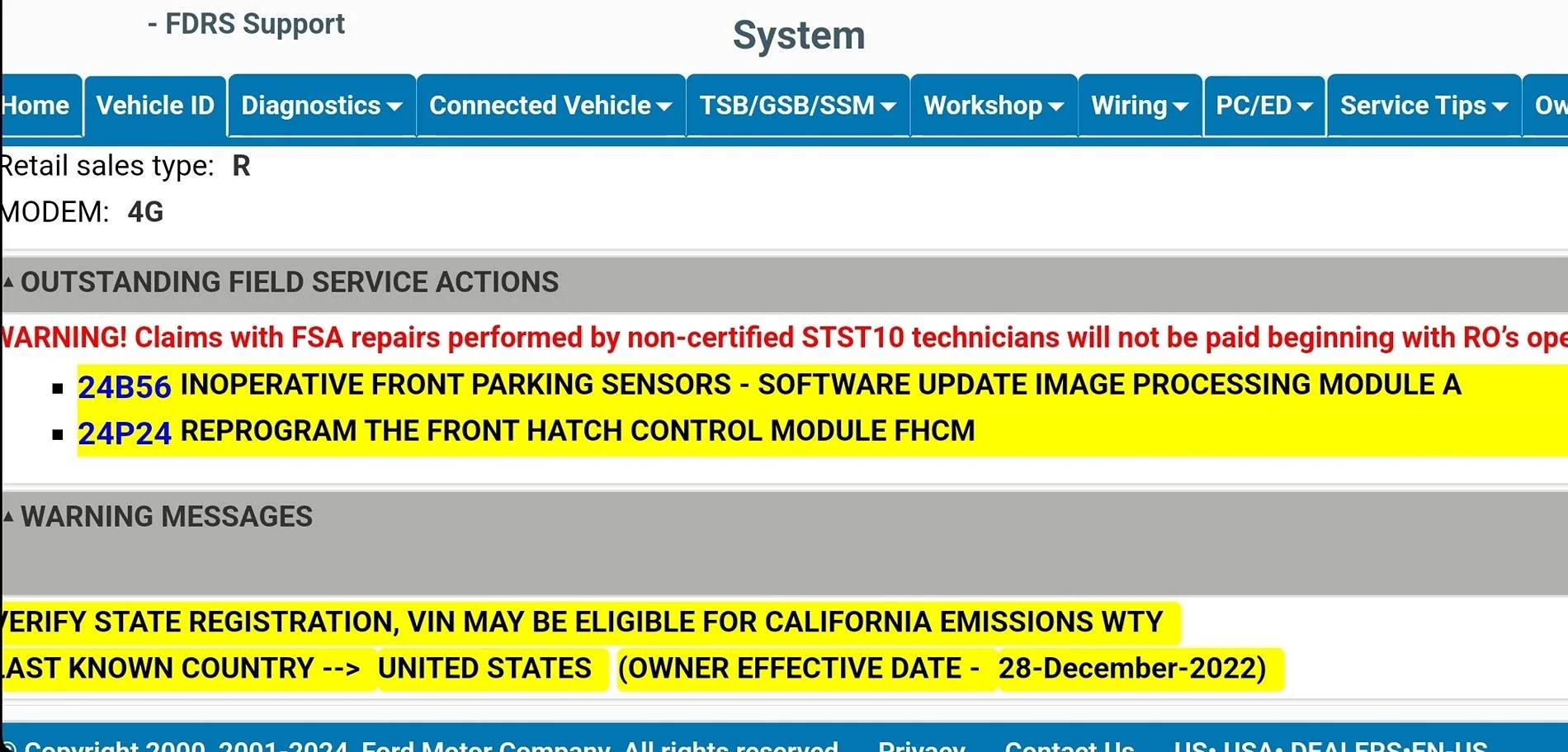The width and height of the screenshot is (1568, 752).
Task: Show the Service Tips menu
Action: [1423, 106]
